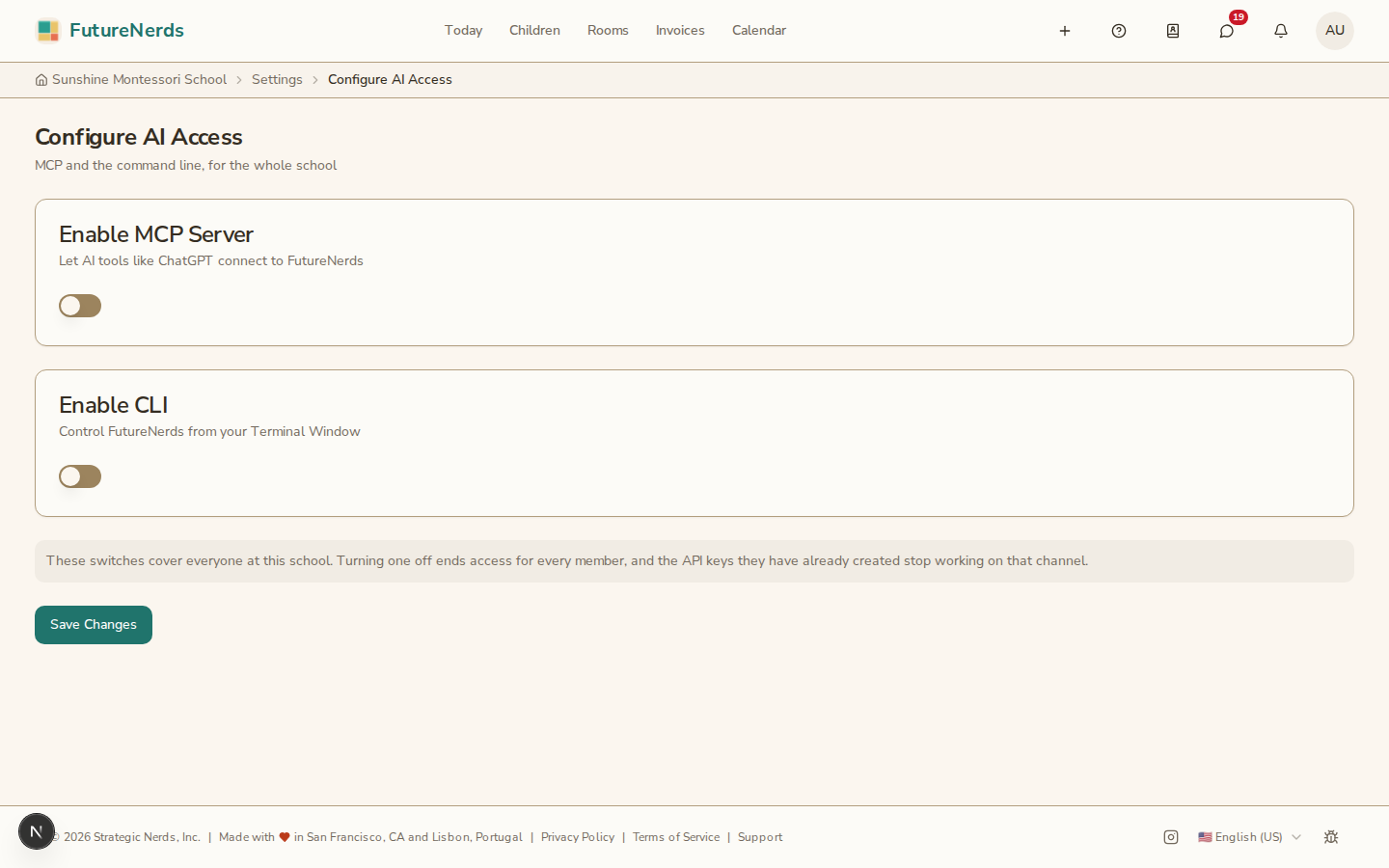
Task: Click the Configure AI Access page title
Action: [139, 137]
